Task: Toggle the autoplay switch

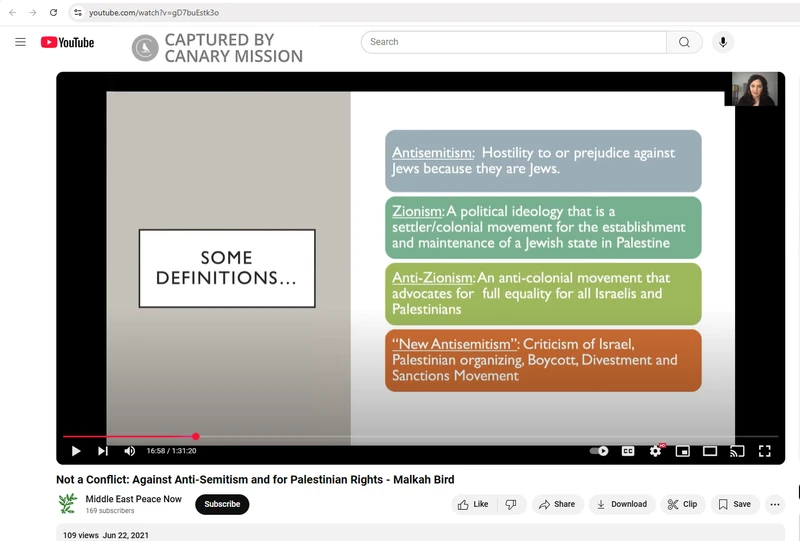Action: (599, 451)
